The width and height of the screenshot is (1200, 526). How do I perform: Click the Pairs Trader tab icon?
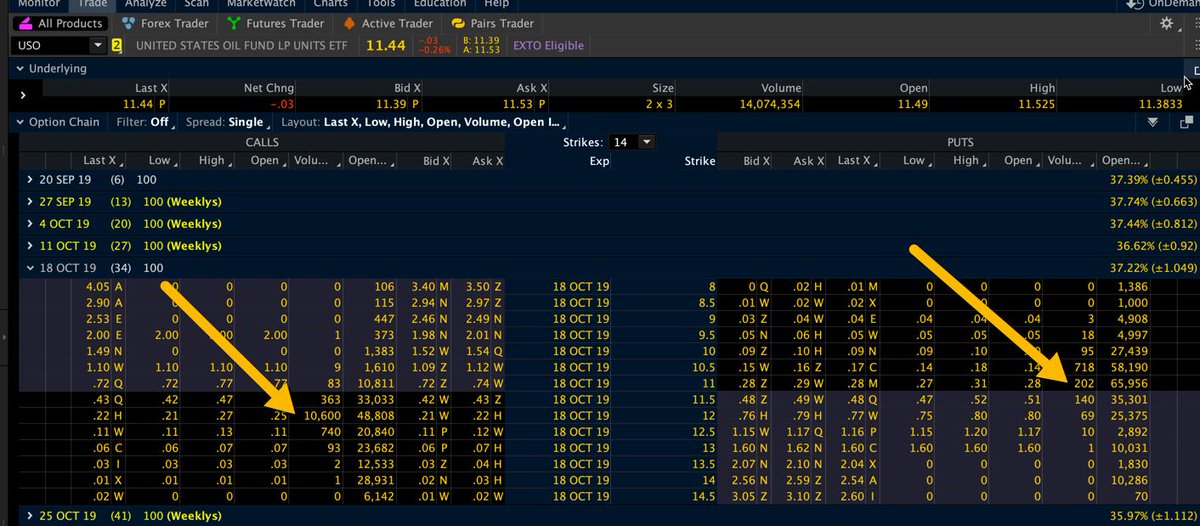tap(458, 23)
